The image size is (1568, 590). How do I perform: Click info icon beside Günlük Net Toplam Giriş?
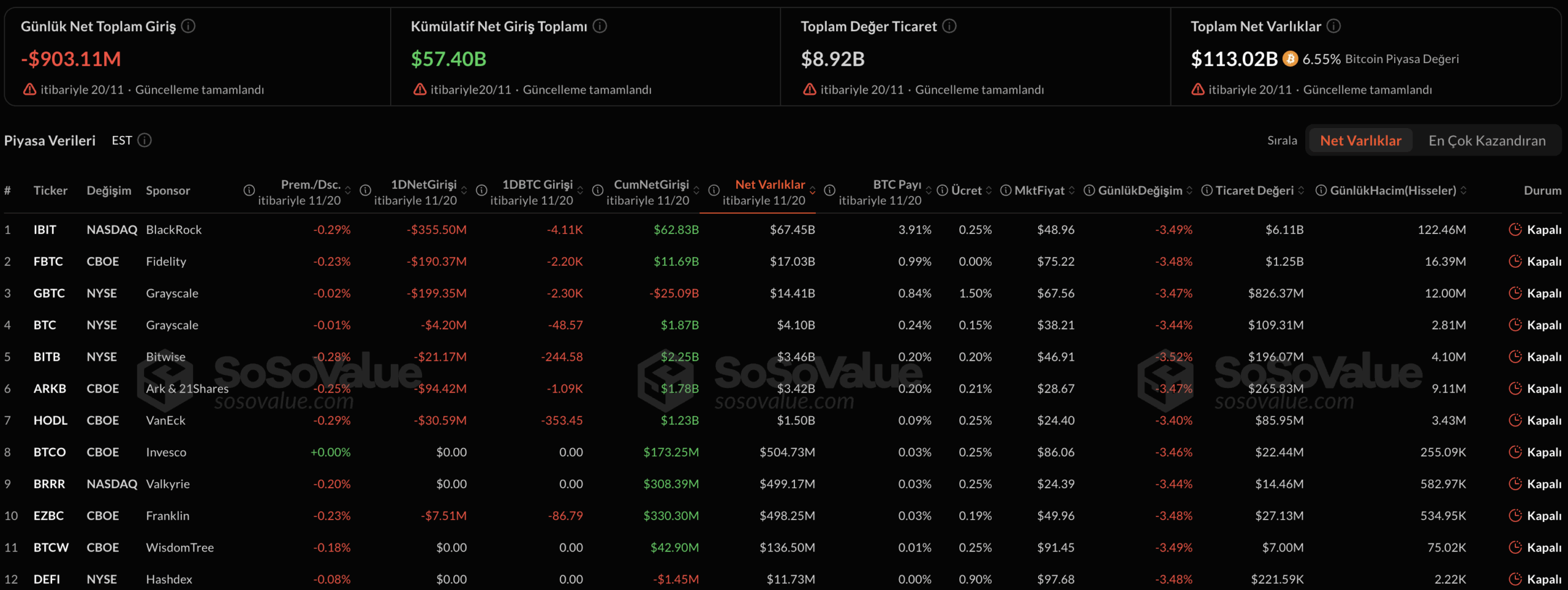point(189,26)
